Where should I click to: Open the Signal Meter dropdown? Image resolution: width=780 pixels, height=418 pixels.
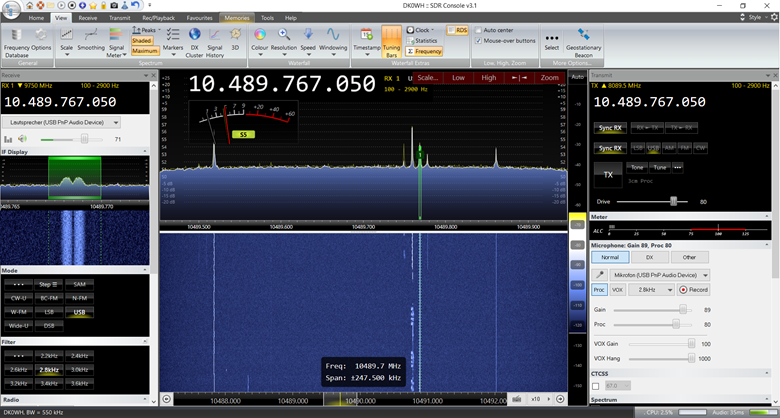coord(116,42)
